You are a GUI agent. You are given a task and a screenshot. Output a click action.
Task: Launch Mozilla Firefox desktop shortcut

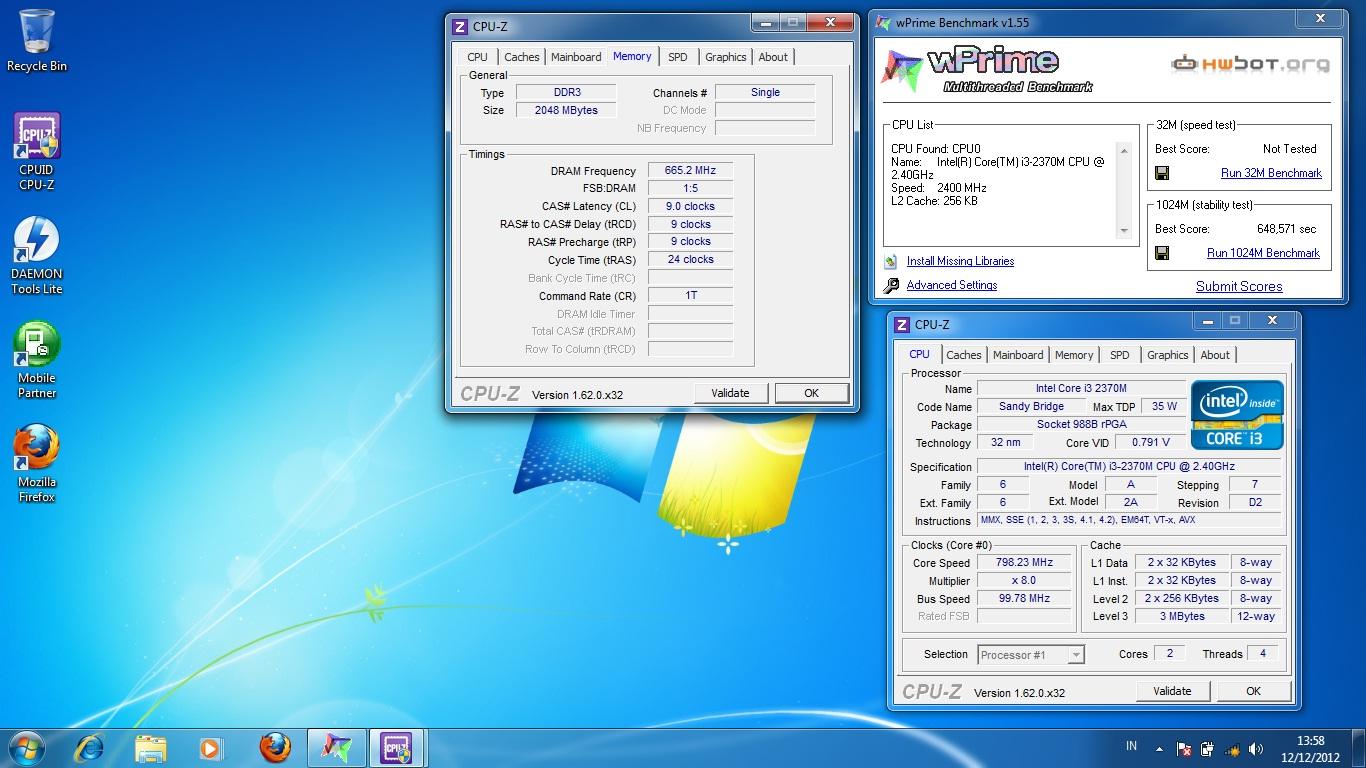click(x=37, y=463)
